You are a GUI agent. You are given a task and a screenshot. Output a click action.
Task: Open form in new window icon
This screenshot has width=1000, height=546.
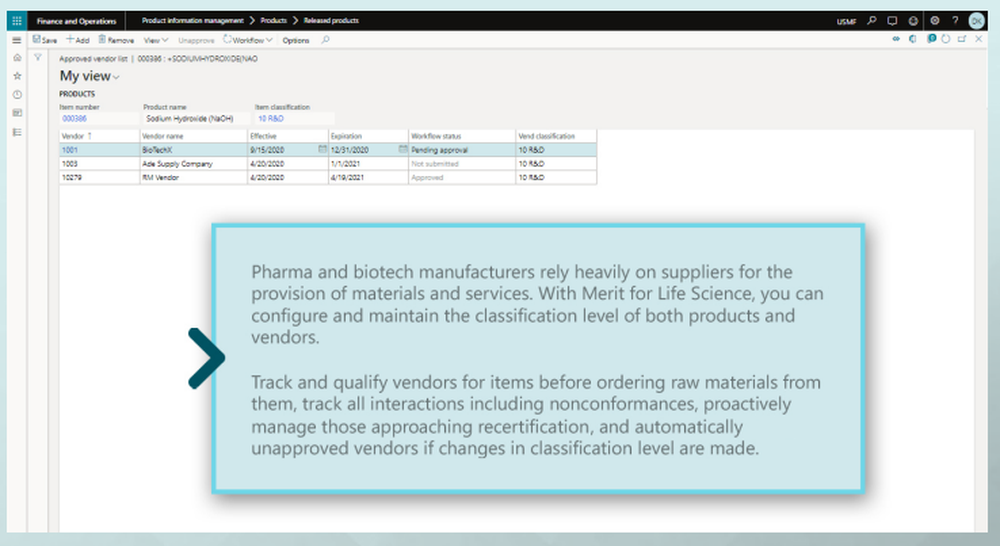(962, 39)
